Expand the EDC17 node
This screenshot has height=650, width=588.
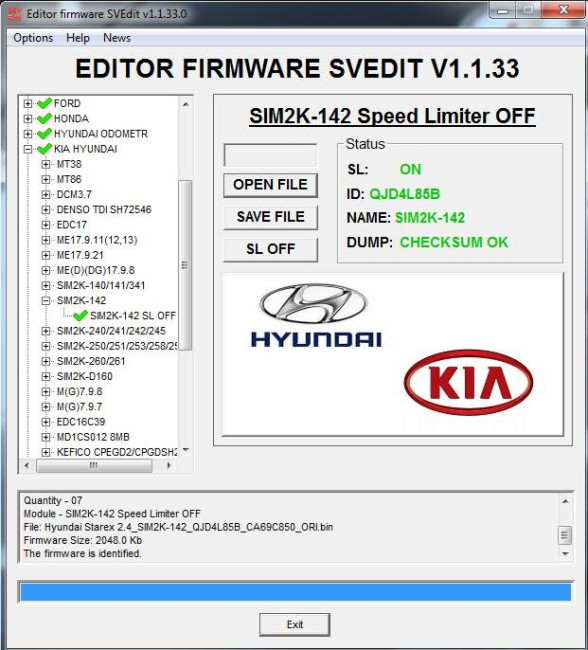[x=46, y=225]
